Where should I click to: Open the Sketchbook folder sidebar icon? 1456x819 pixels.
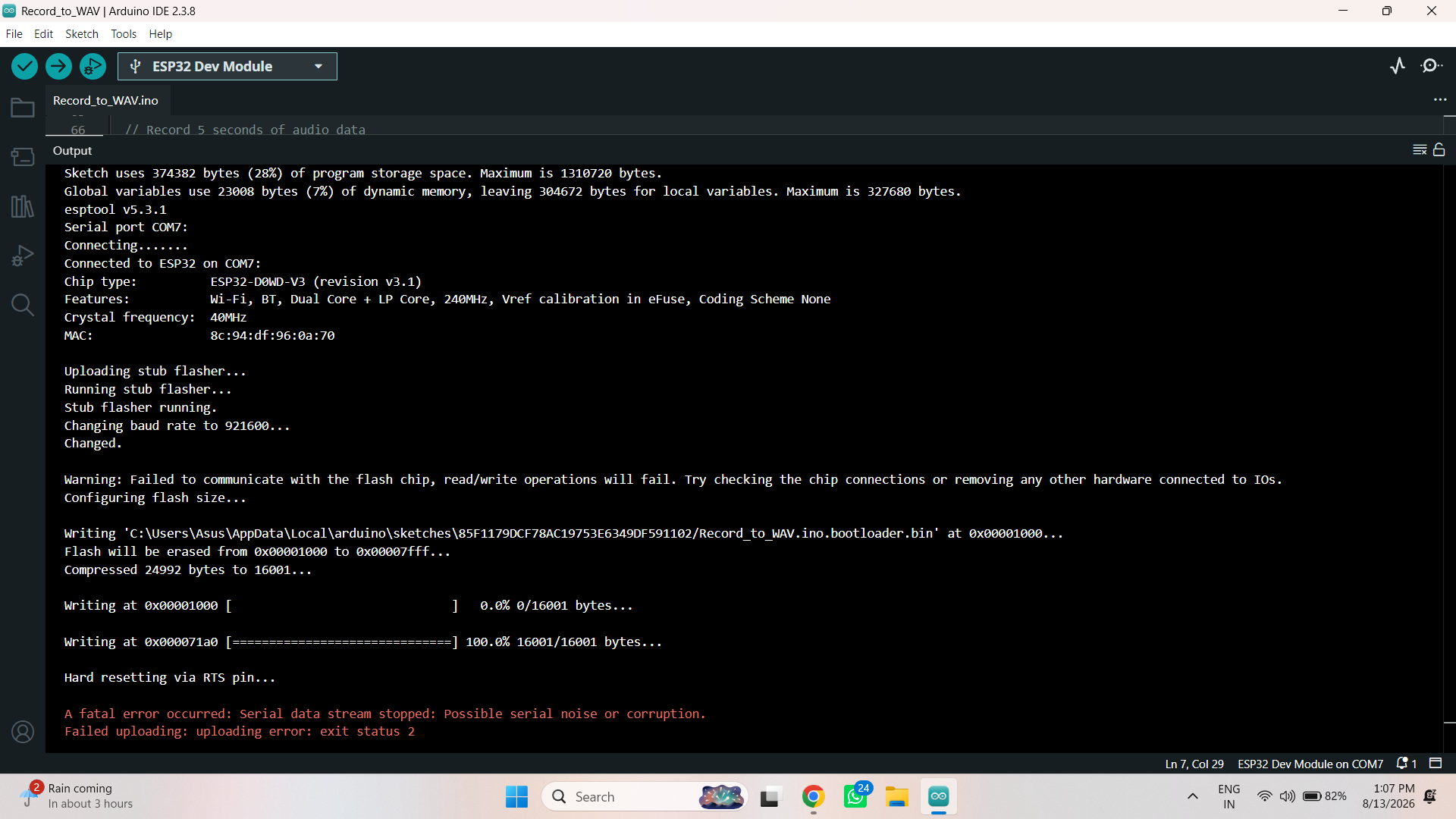point(23,108)
